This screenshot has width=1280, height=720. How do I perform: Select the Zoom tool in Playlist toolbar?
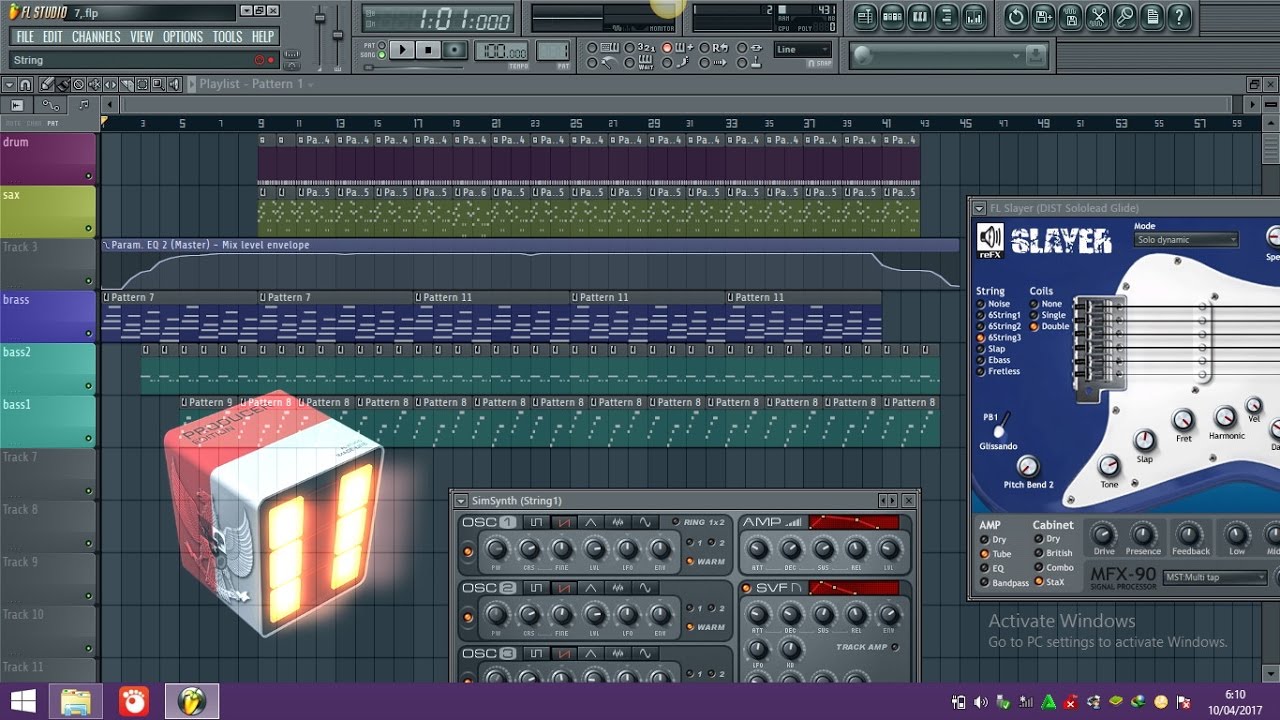[158, 85]
